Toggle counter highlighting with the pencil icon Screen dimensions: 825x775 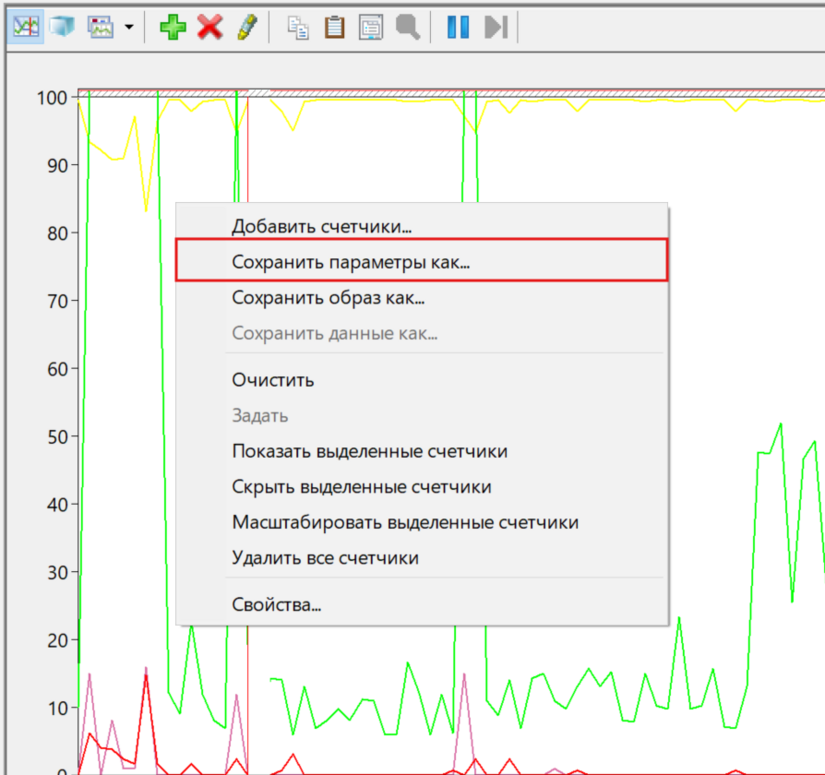coord(246,27)
